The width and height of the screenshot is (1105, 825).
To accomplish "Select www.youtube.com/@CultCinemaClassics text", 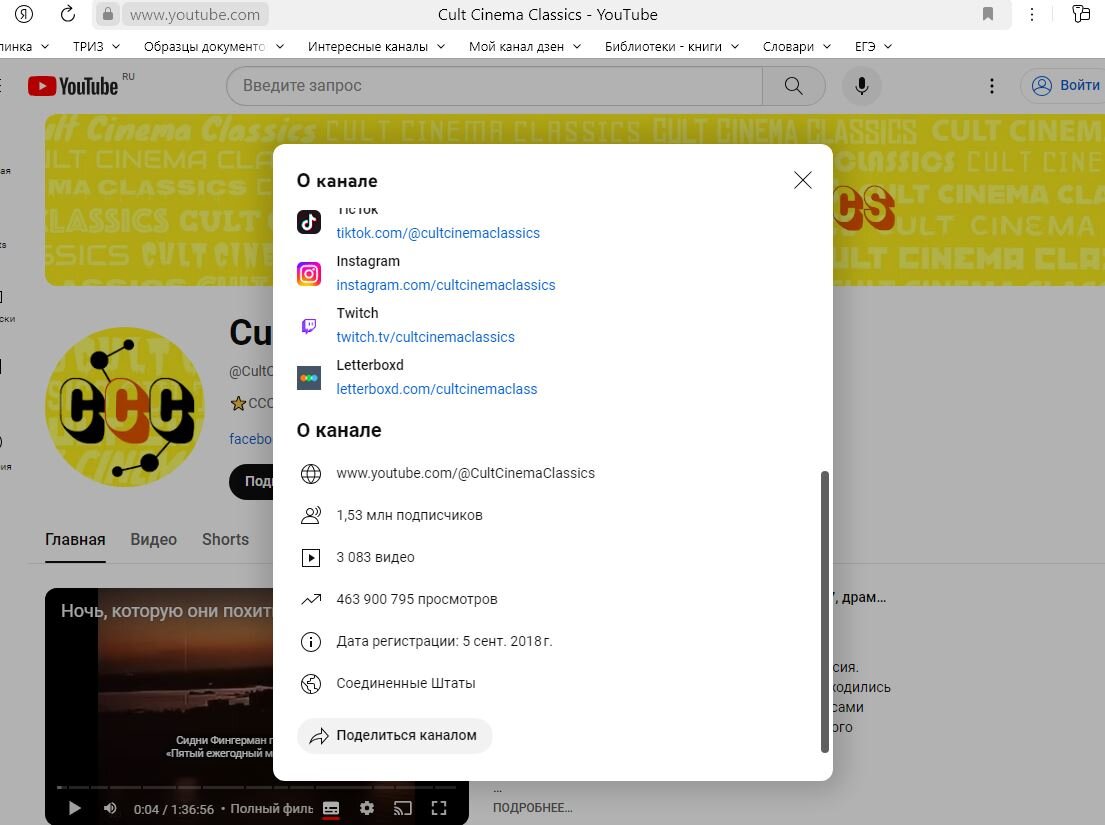I will pos(465,473).
